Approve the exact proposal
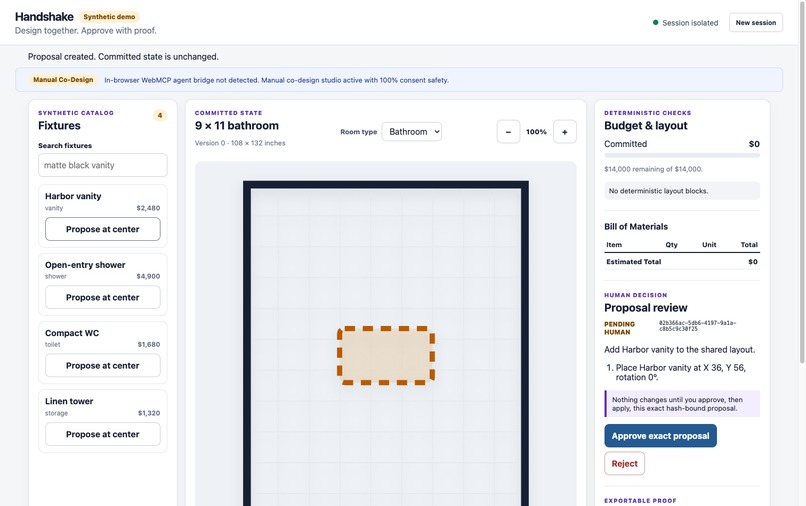Image resolution: width=806 pixels, height=506 pixels. click(661, 436)
